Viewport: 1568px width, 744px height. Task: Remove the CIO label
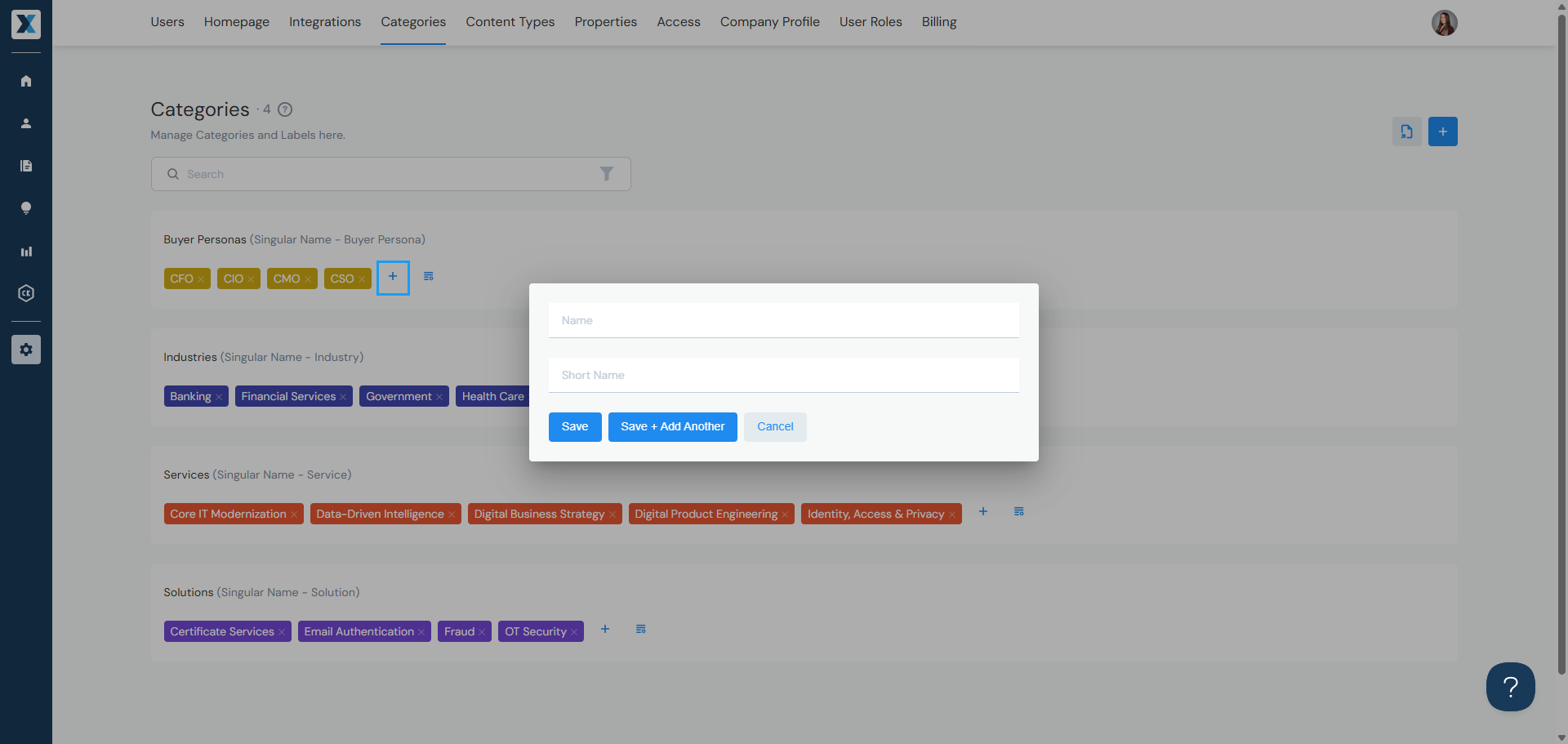pos(251,279)
